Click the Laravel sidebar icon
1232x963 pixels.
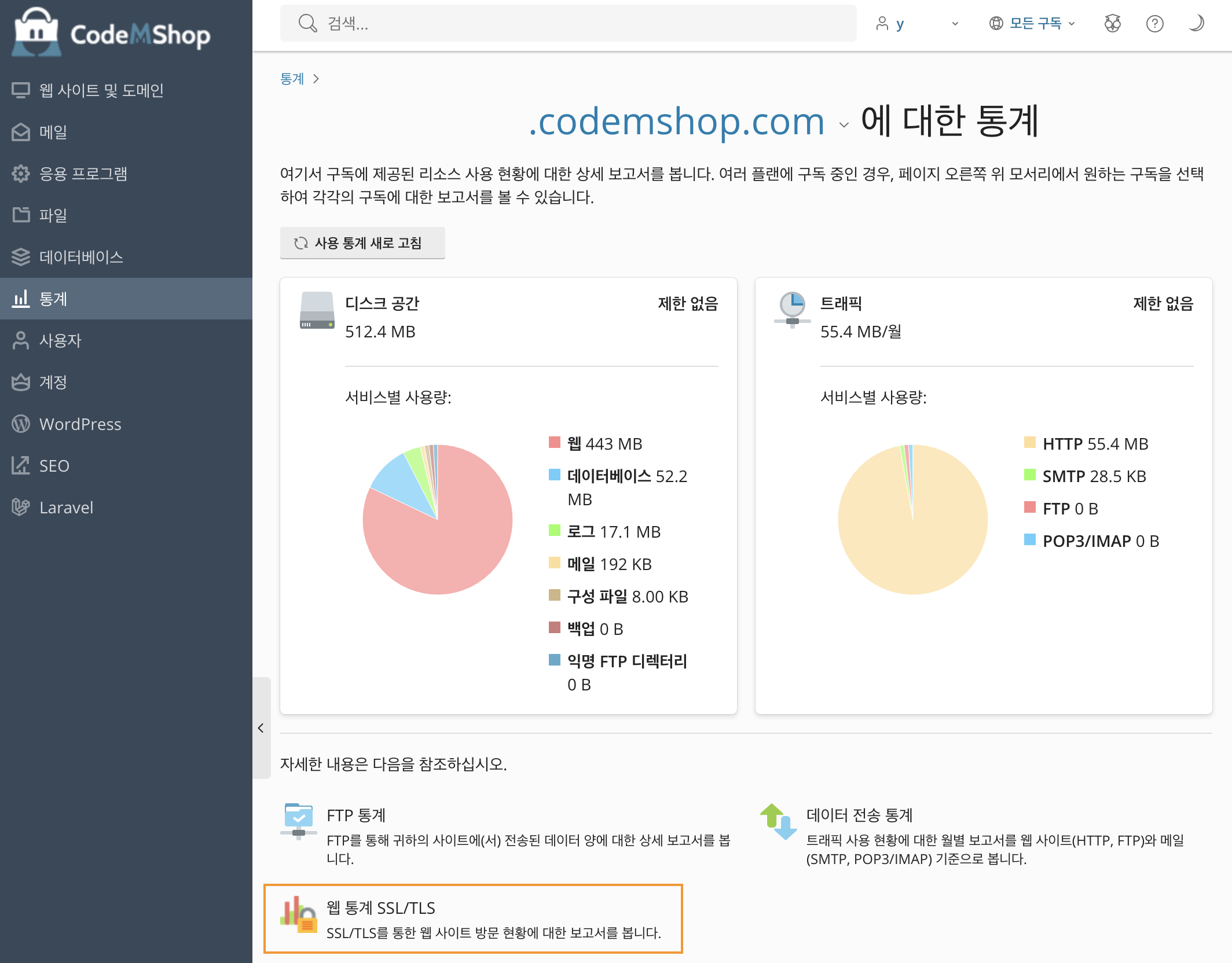coord(21,507)
